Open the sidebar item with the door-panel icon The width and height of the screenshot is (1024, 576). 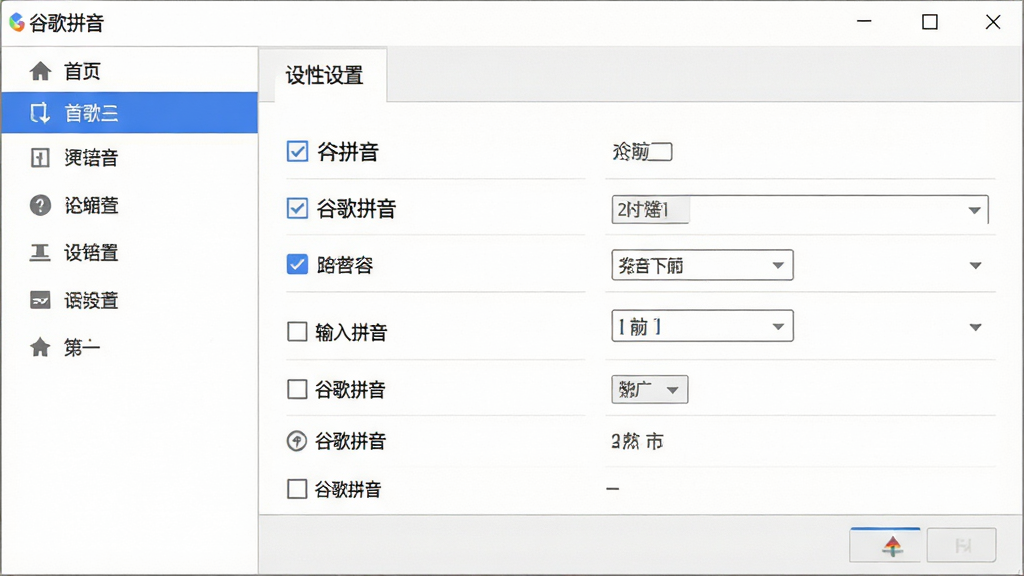tap(40, 157)
